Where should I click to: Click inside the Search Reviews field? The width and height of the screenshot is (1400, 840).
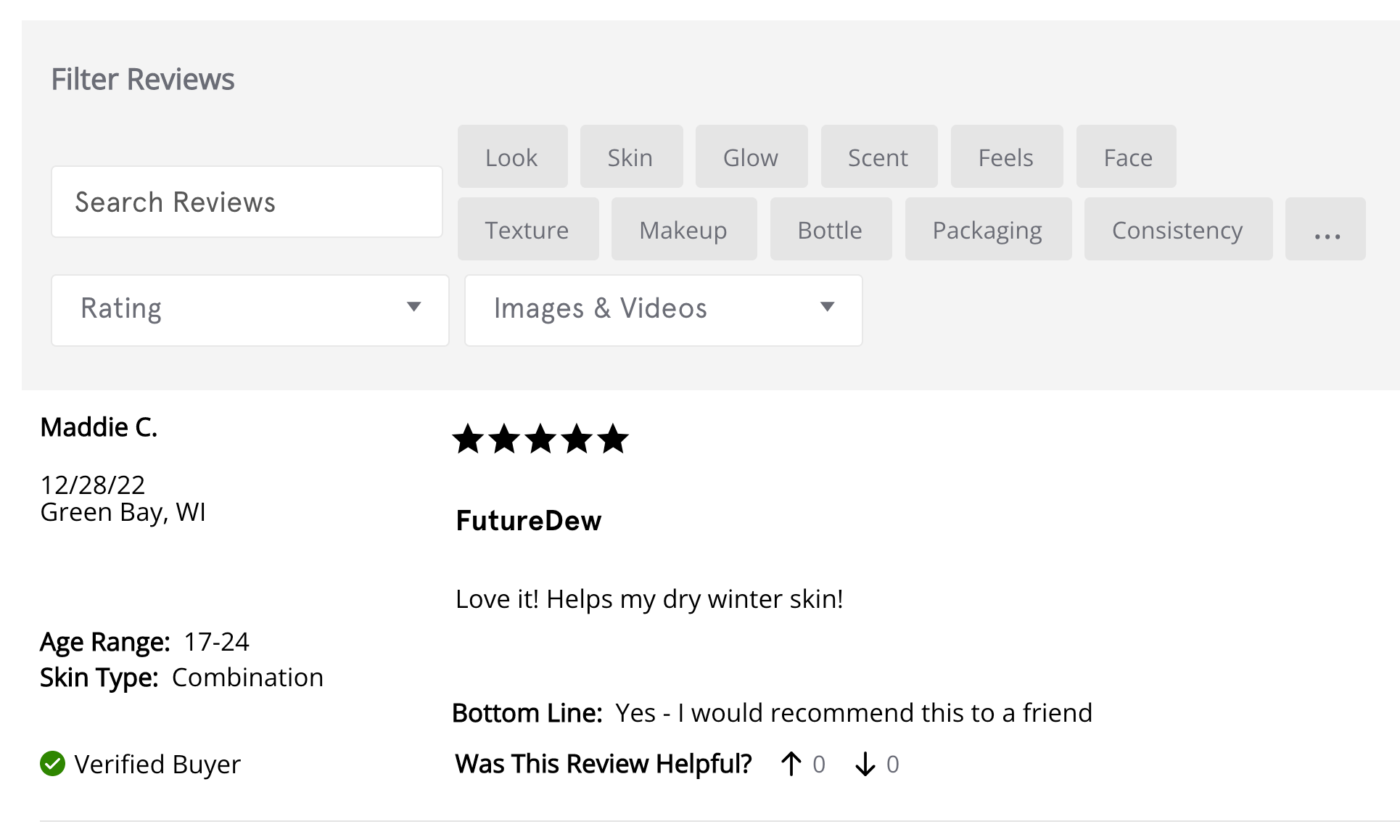pos(247,202)
